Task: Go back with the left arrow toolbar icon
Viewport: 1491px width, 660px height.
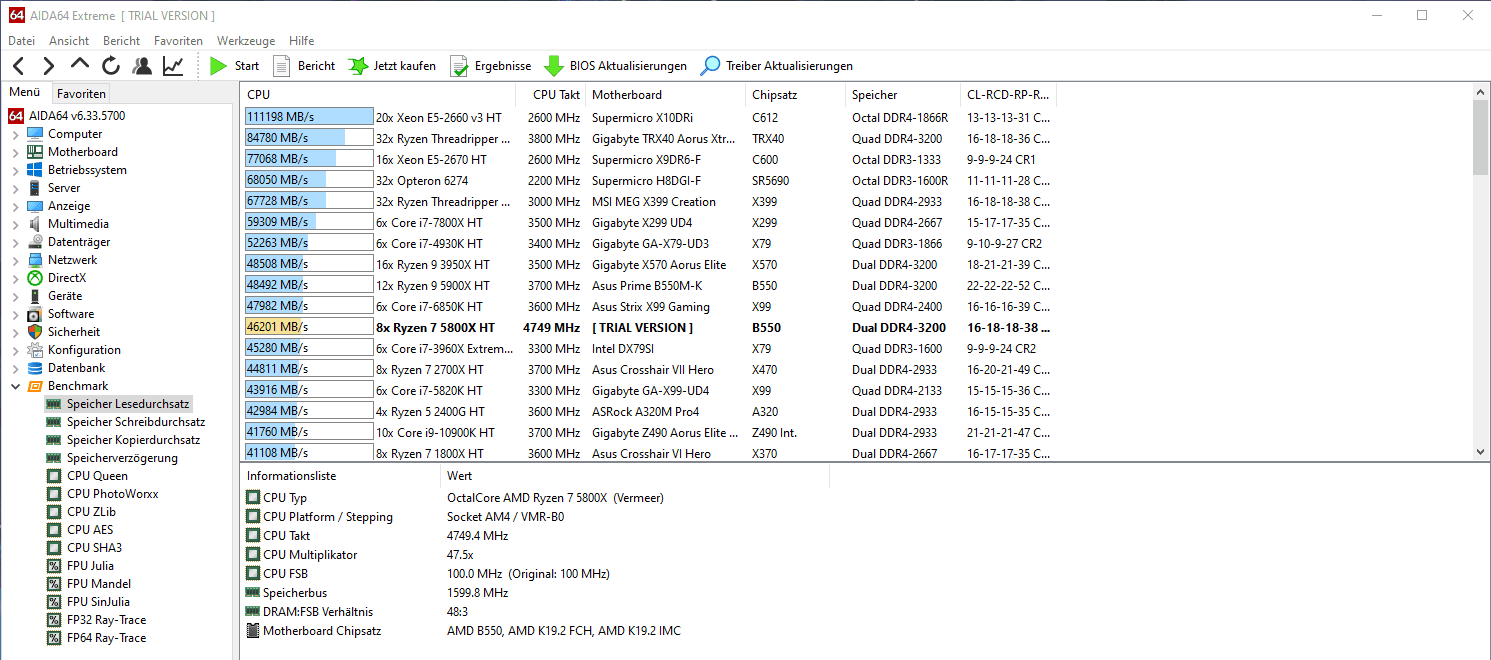Action: (19, 66)
